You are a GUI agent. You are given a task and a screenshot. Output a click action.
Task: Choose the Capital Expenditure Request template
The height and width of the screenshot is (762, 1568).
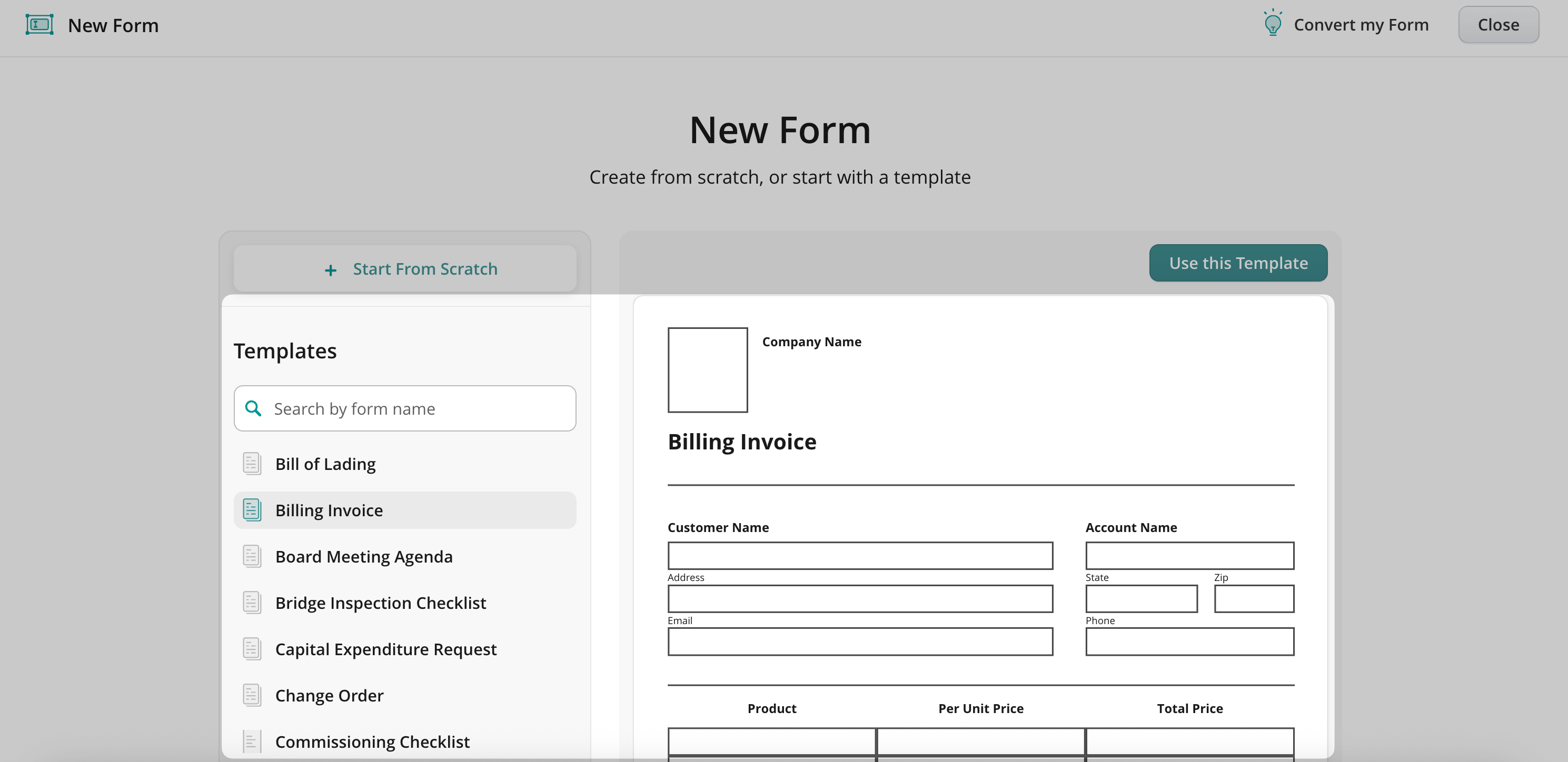385,649
